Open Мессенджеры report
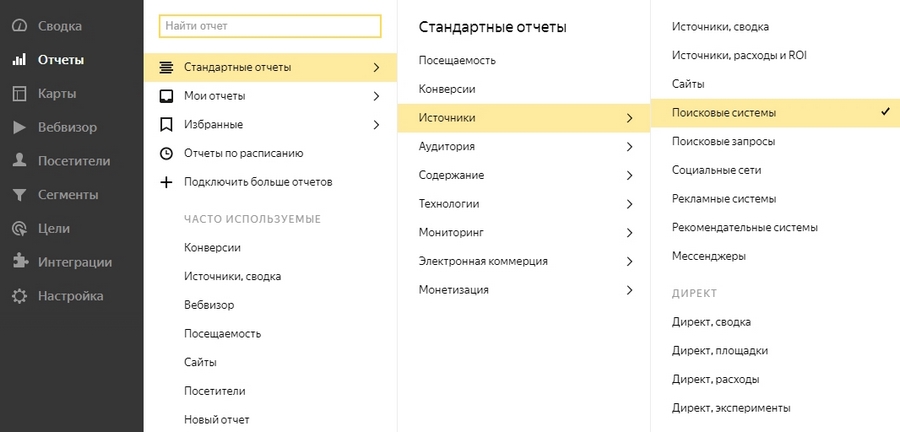Viewport: 900px width, 432px height. tap(709, 256)
